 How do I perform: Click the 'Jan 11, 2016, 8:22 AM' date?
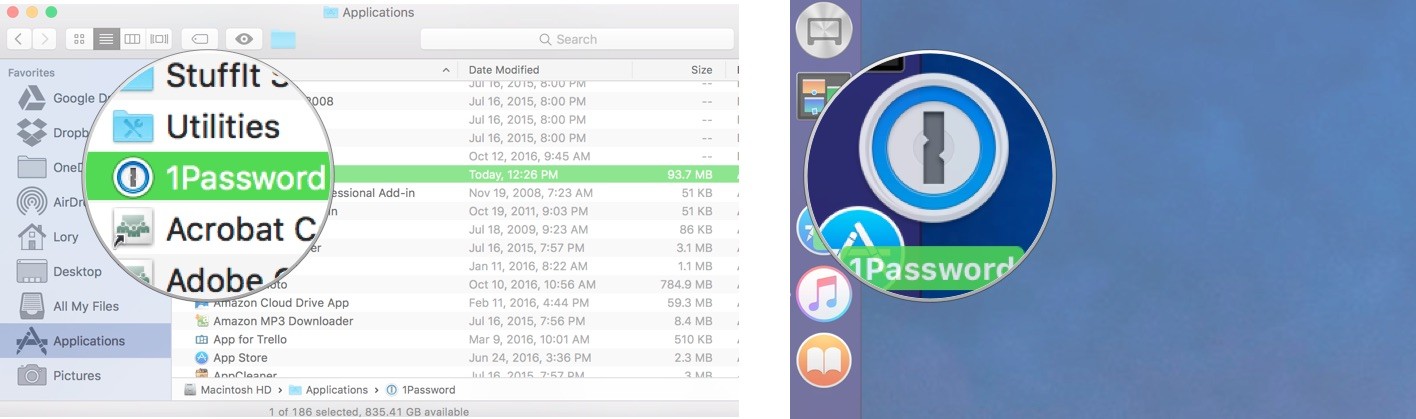tap(529, 266)
